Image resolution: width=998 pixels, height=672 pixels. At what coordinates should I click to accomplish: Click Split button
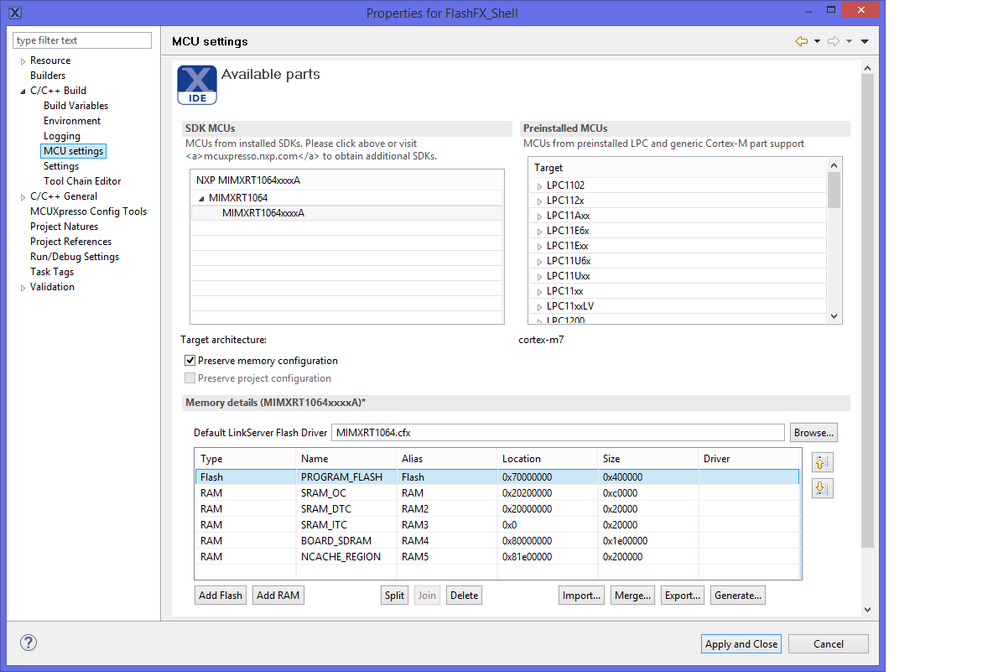tap(394, 595)
